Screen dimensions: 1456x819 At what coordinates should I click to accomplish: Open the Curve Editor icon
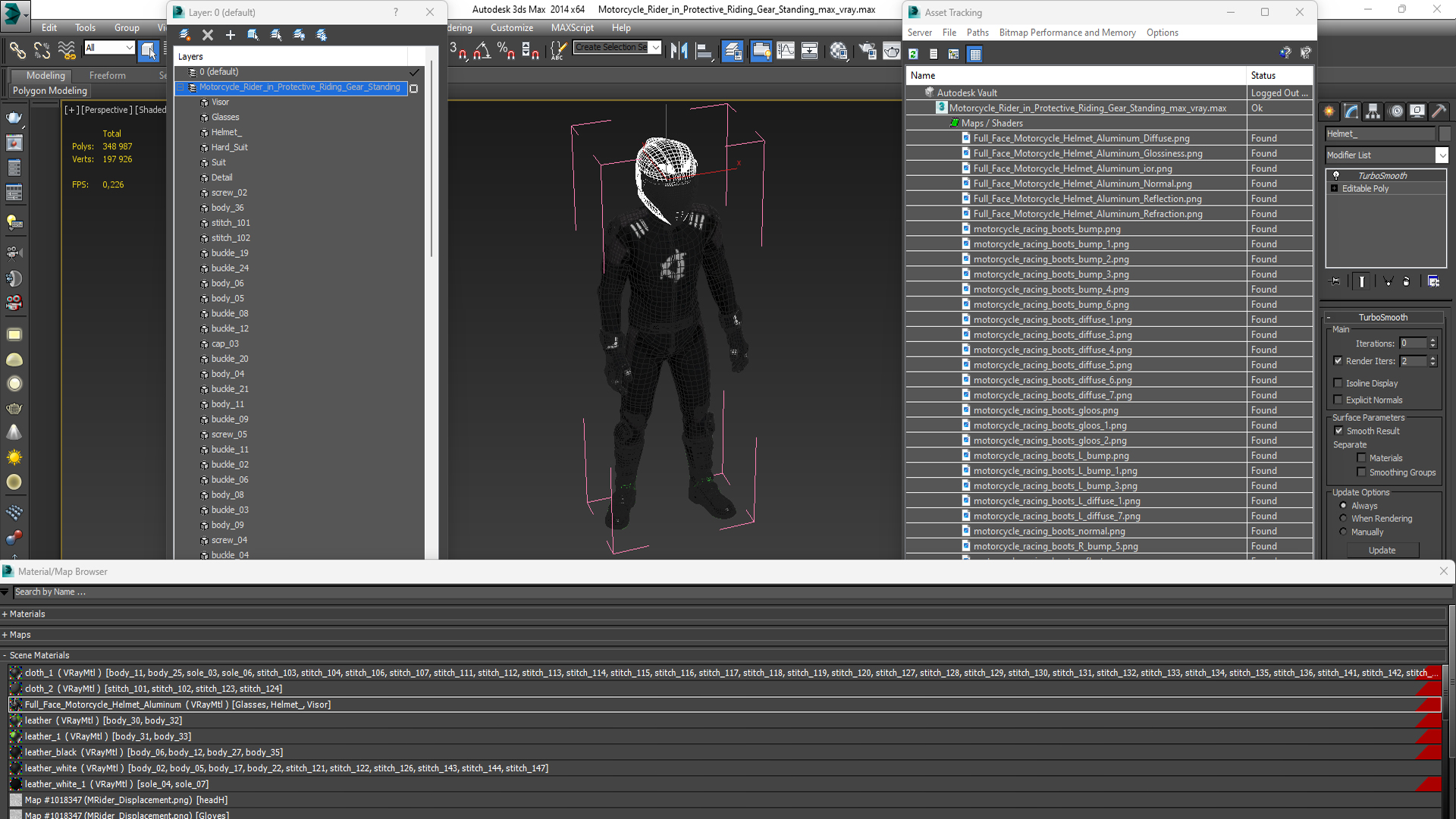786,51
